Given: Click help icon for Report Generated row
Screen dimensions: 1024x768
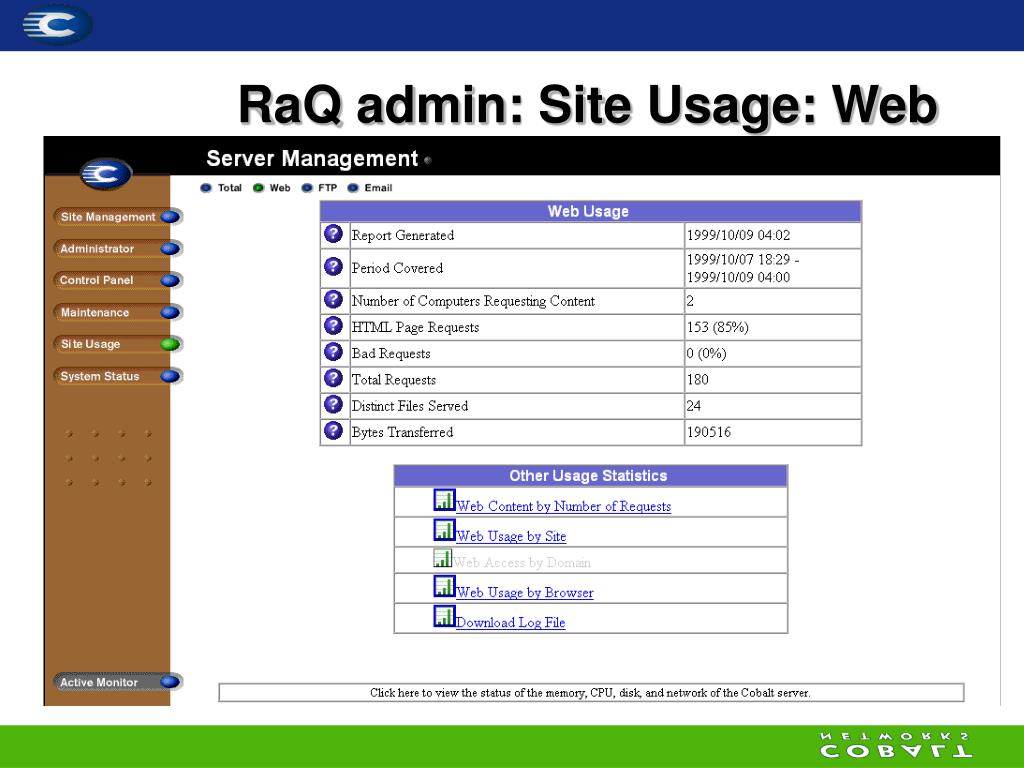Looking at the screenshot, I should click(x=333, y=234).
